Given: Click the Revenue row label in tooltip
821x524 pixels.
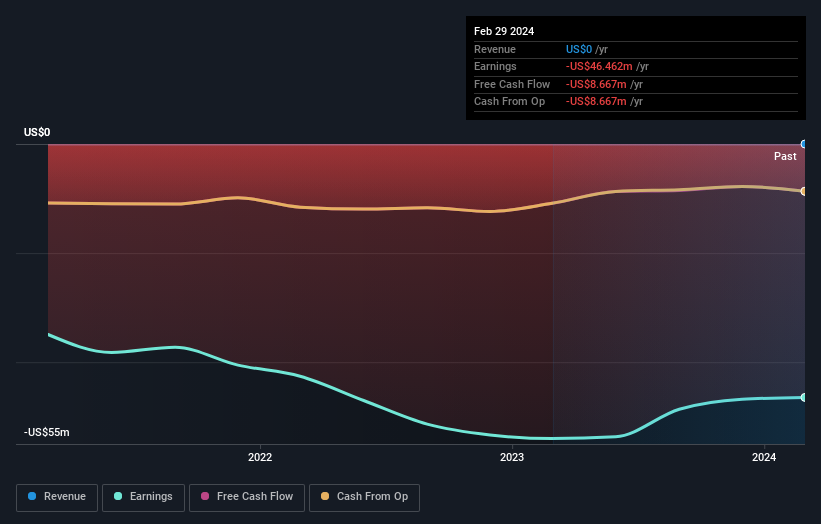Looking at the screenshot, I should tap(495, 49).
